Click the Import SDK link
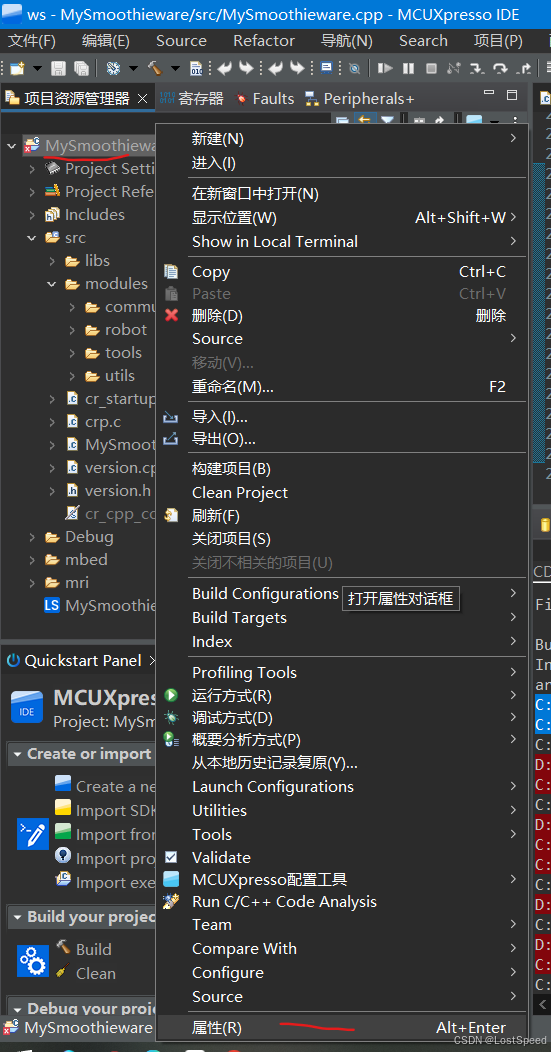 click(x=115, y=810)
